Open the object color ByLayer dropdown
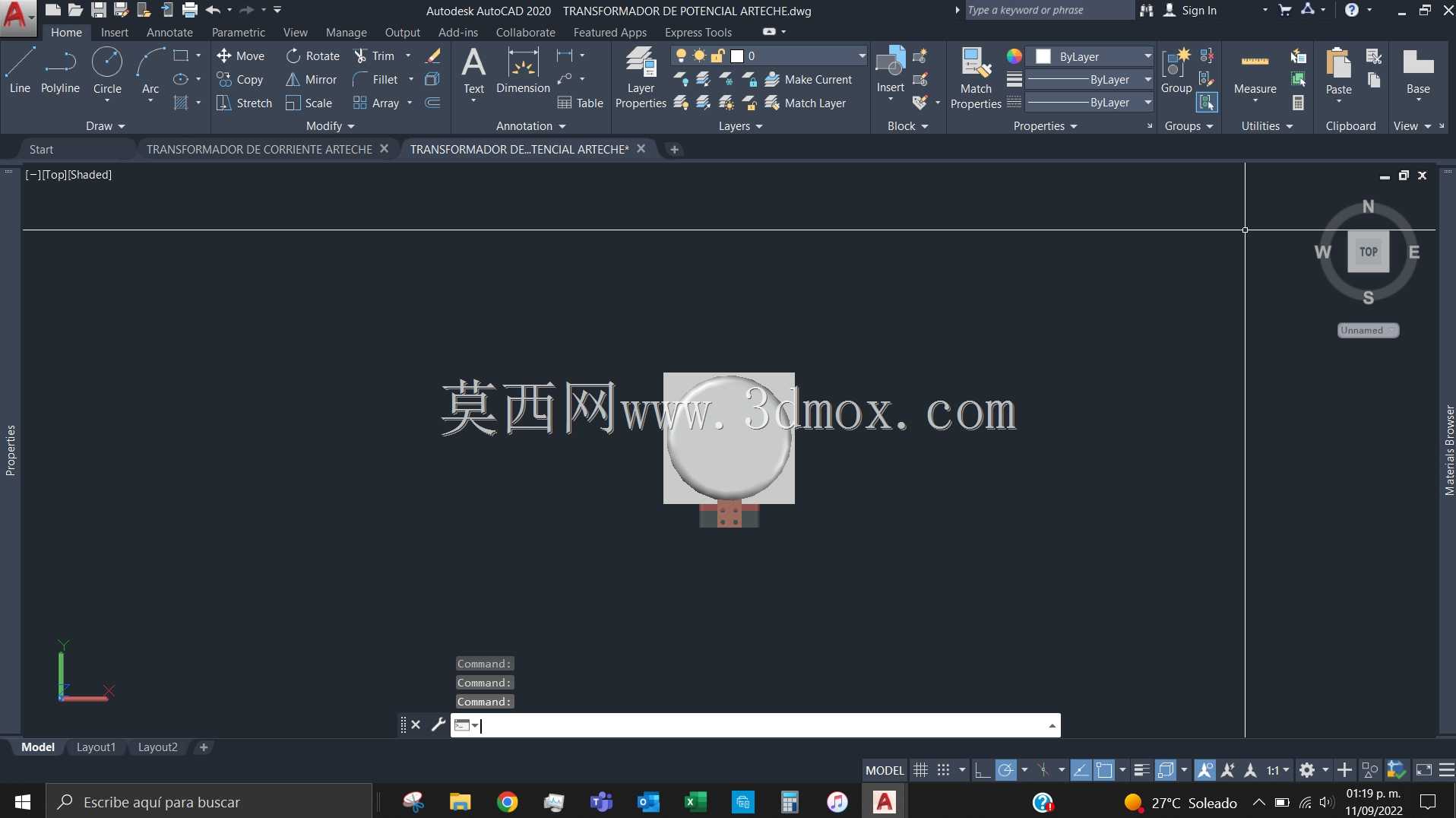 (x=1090, y=56)
